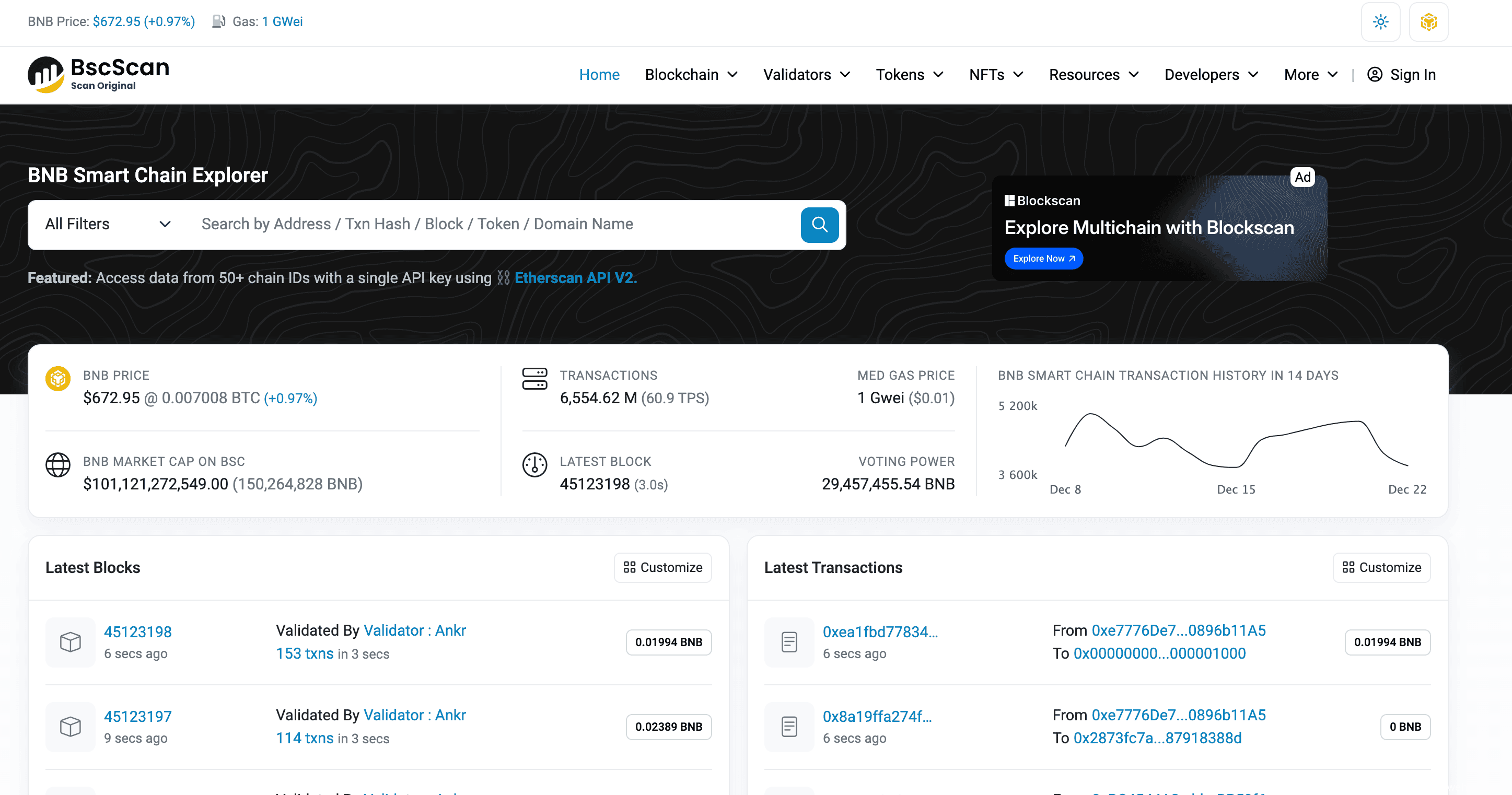The image size is (1512, 795).
Task: Click the block cube icon for 45123198
Action: click(71, 642)
